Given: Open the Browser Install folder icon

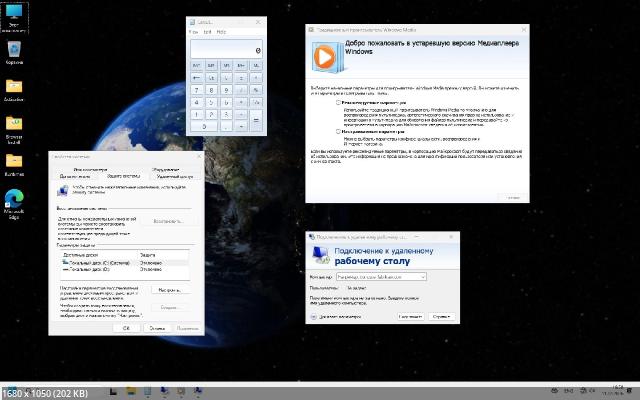Looking at the screenshot, I should click(15, 123).
